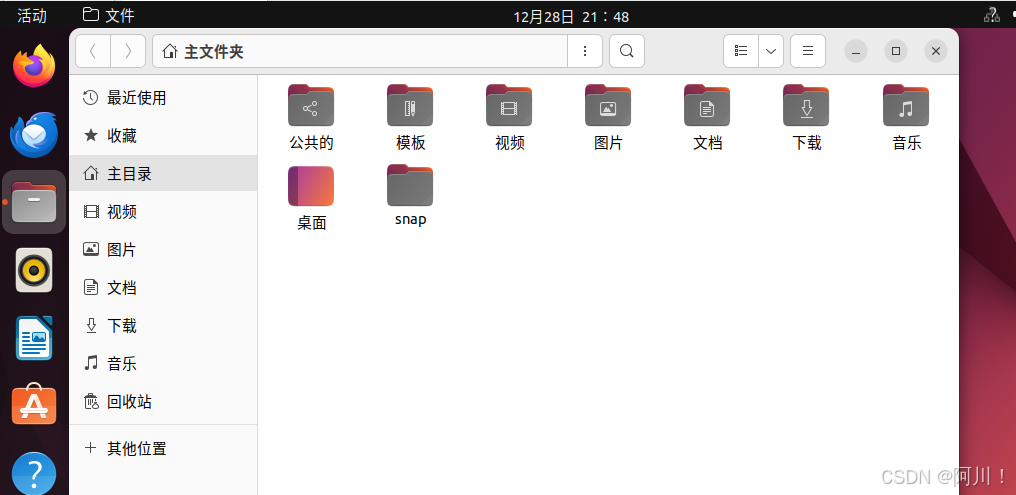Select the 视频 folder in main pane
The image size is (1016, 495).
pyautogui.click(x=509, y=117)
